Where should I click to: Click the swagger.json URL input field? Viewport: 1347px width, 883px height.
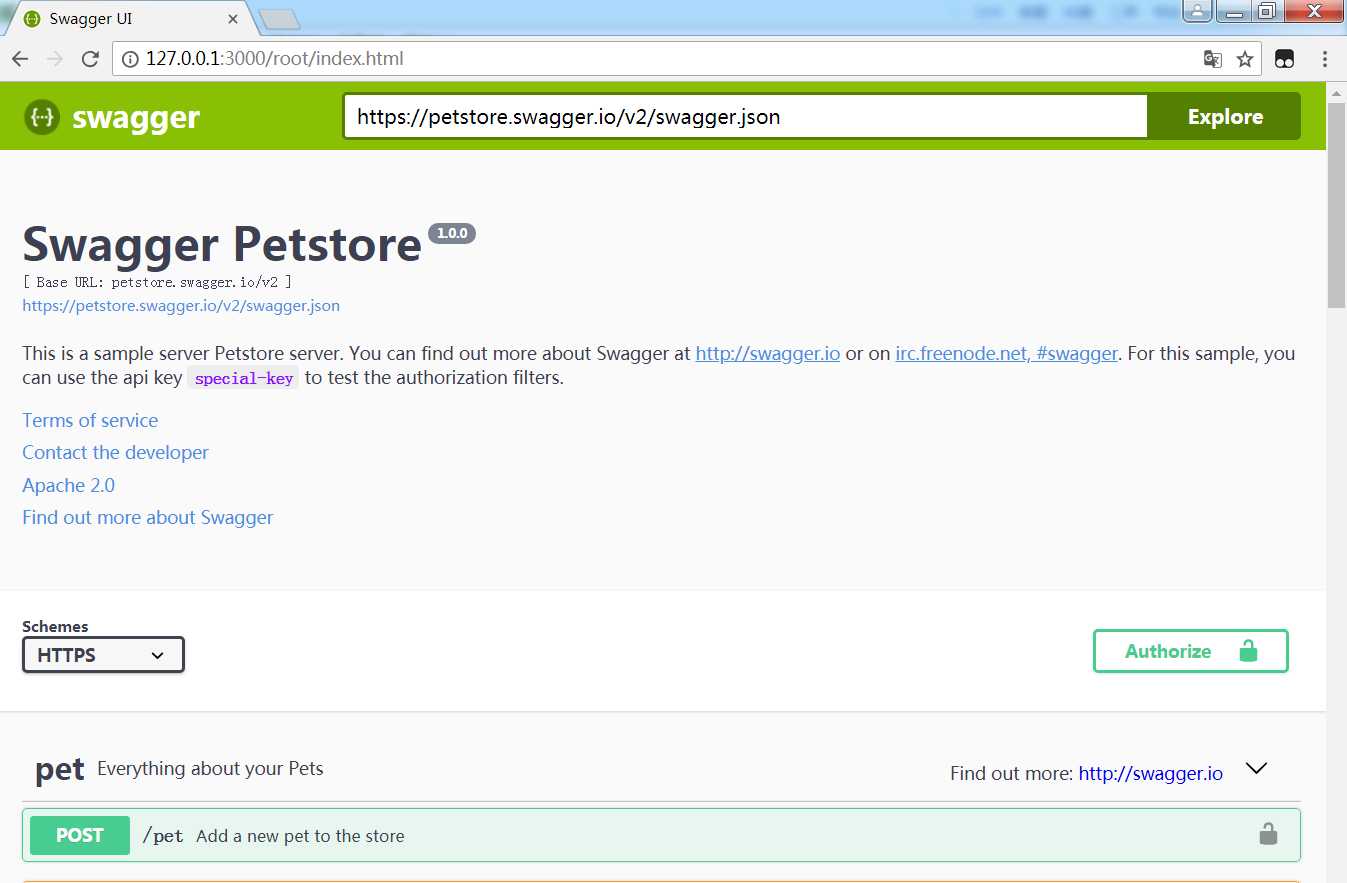(745, 116)
